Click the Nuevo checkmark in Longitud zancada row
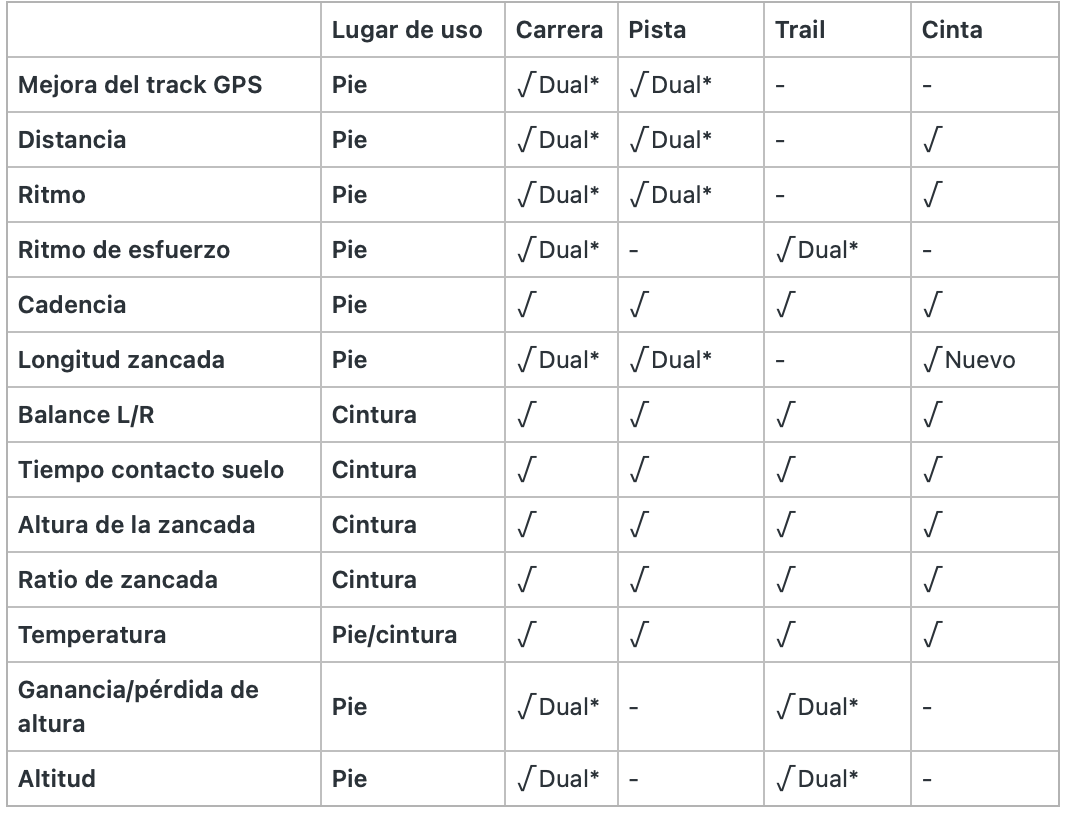 969,359
